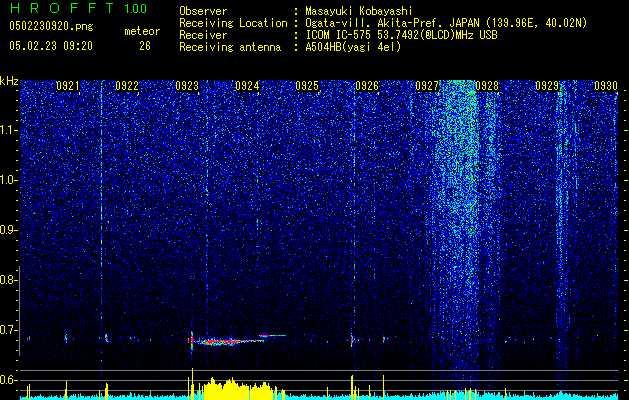This screenshot has width=629, height=400.
Task: Click the 0921 time marker
Action: click(x=67, y=86)
